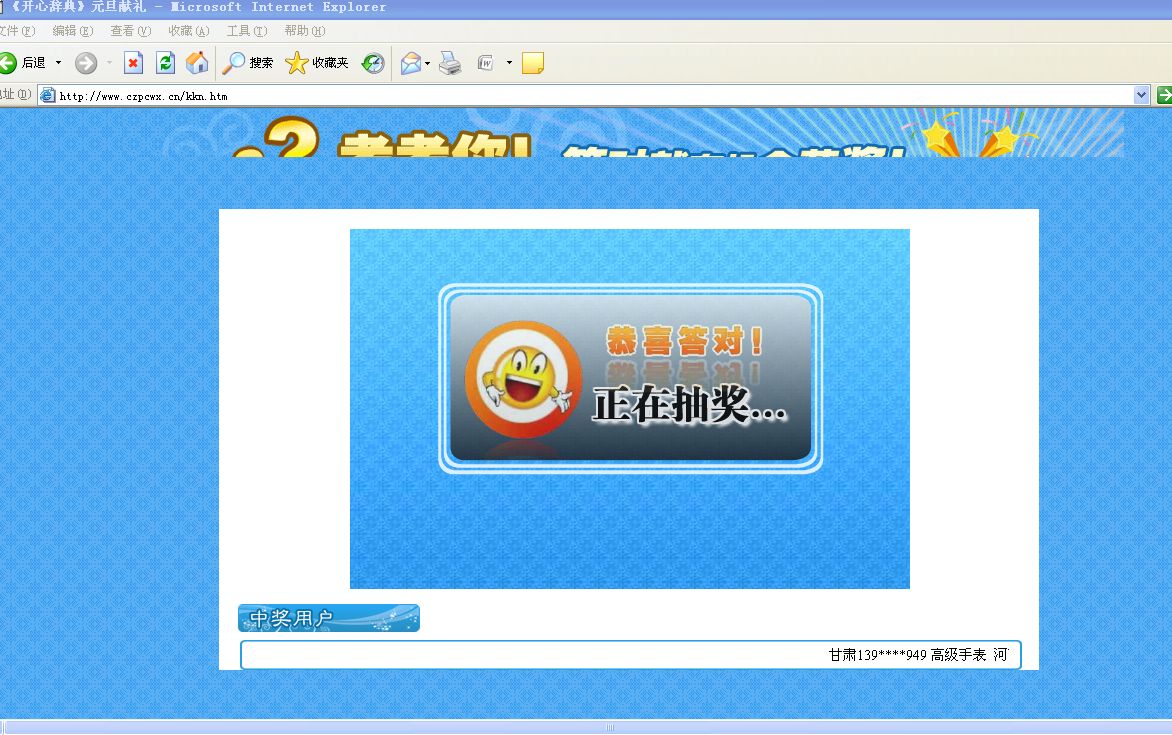Click the green 转到 Go arrow
The height and width of the screenshot is (735, 1172).
1163,95
